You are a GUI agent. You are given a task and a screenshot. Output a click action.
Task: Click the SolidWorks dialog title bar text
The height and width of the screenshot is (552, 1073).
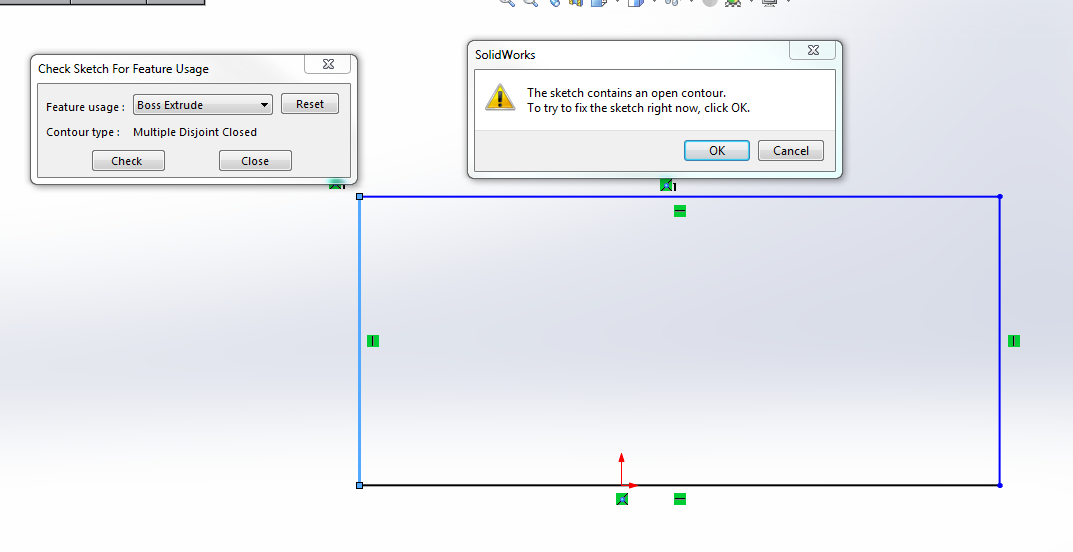[x=505, y=55]
